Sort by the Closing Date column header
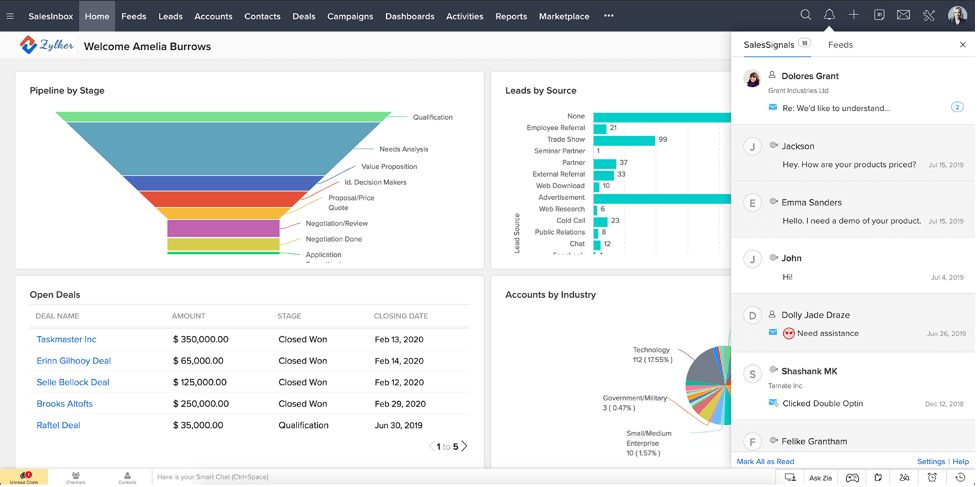 point(401,316)
